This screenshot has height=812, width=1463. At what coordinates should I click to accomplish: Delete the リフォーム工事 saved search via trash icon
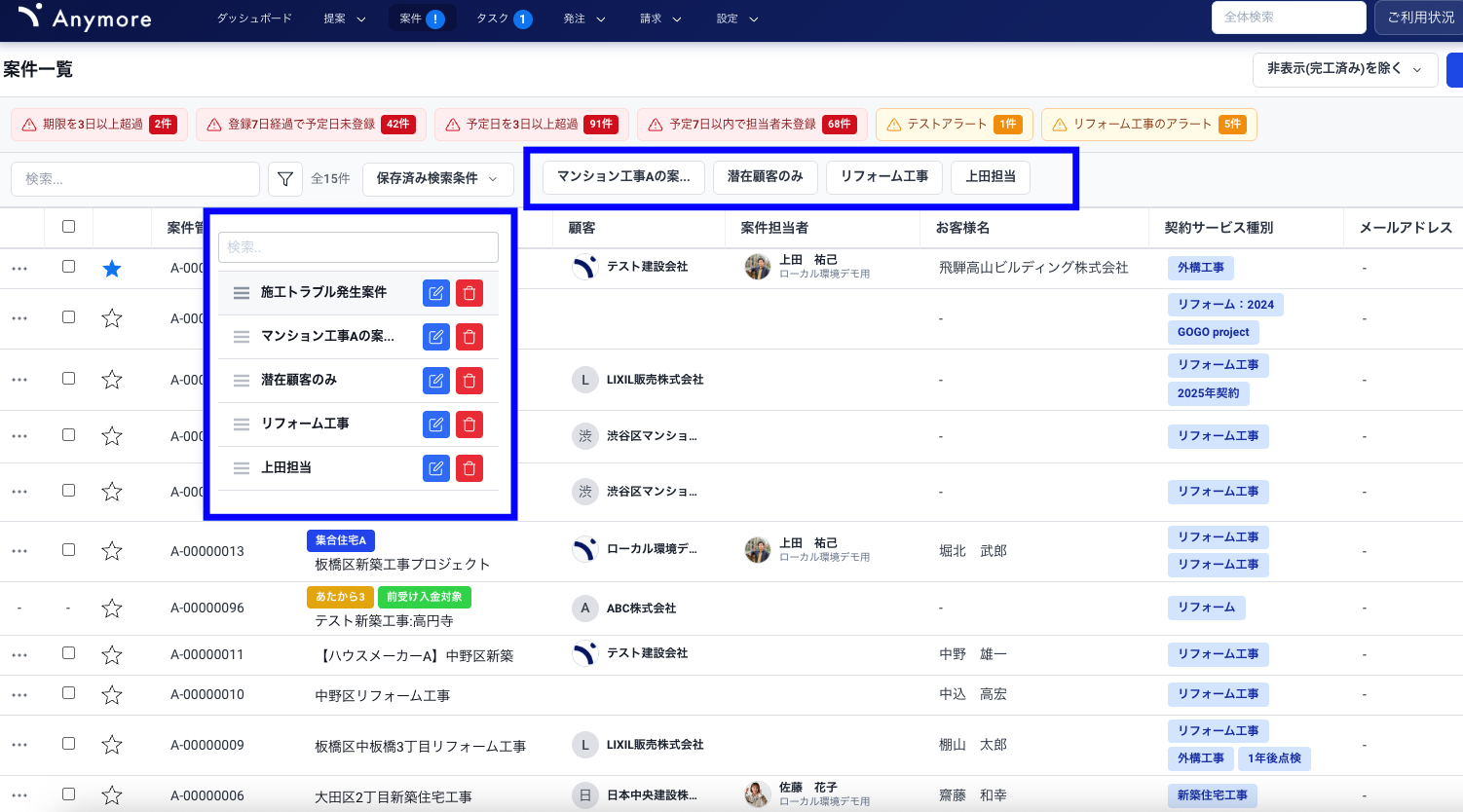[469, 424]
